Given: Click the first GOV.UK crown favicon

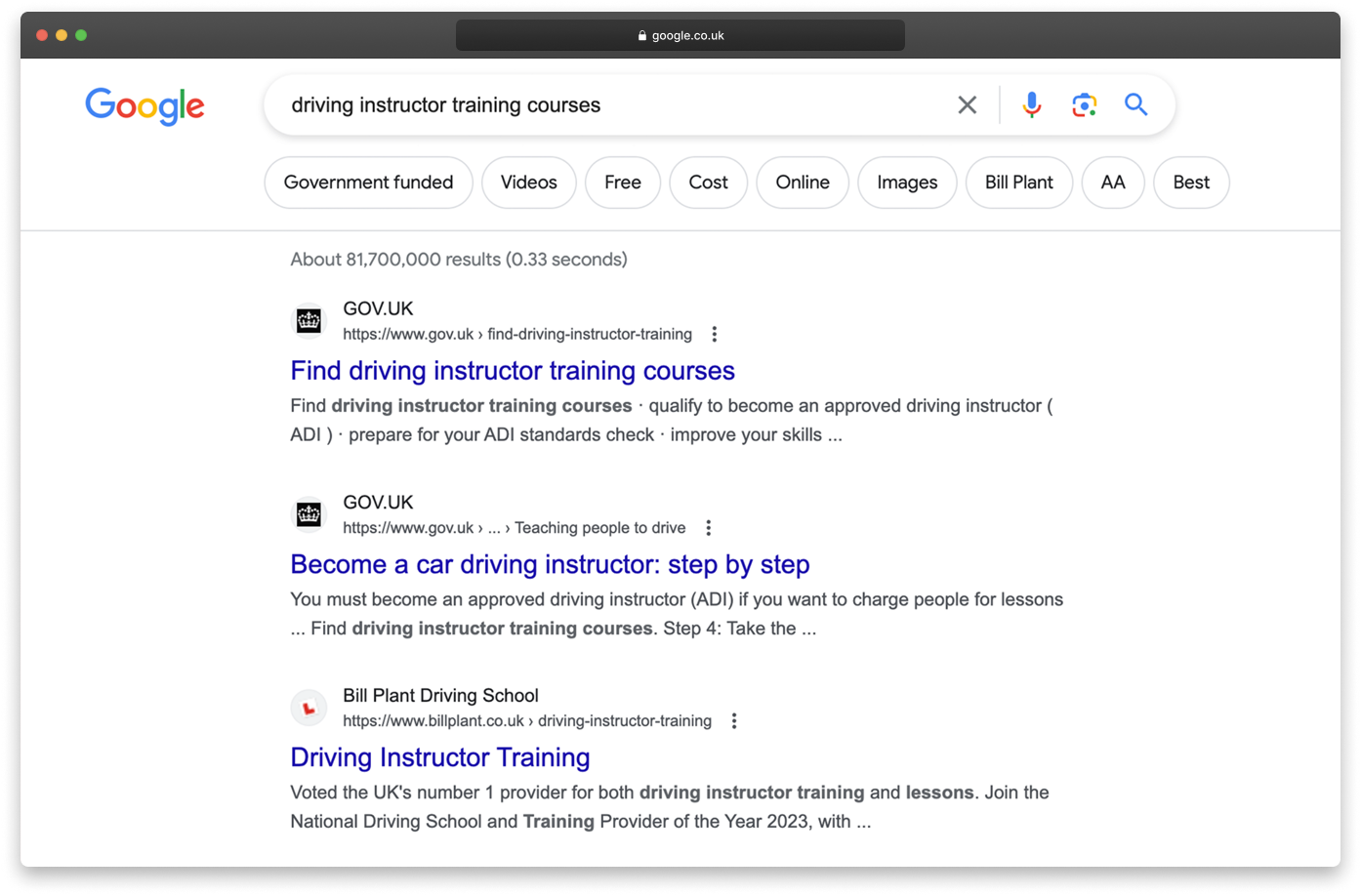Looking at the screenshot, I should (x=309, y=320).
